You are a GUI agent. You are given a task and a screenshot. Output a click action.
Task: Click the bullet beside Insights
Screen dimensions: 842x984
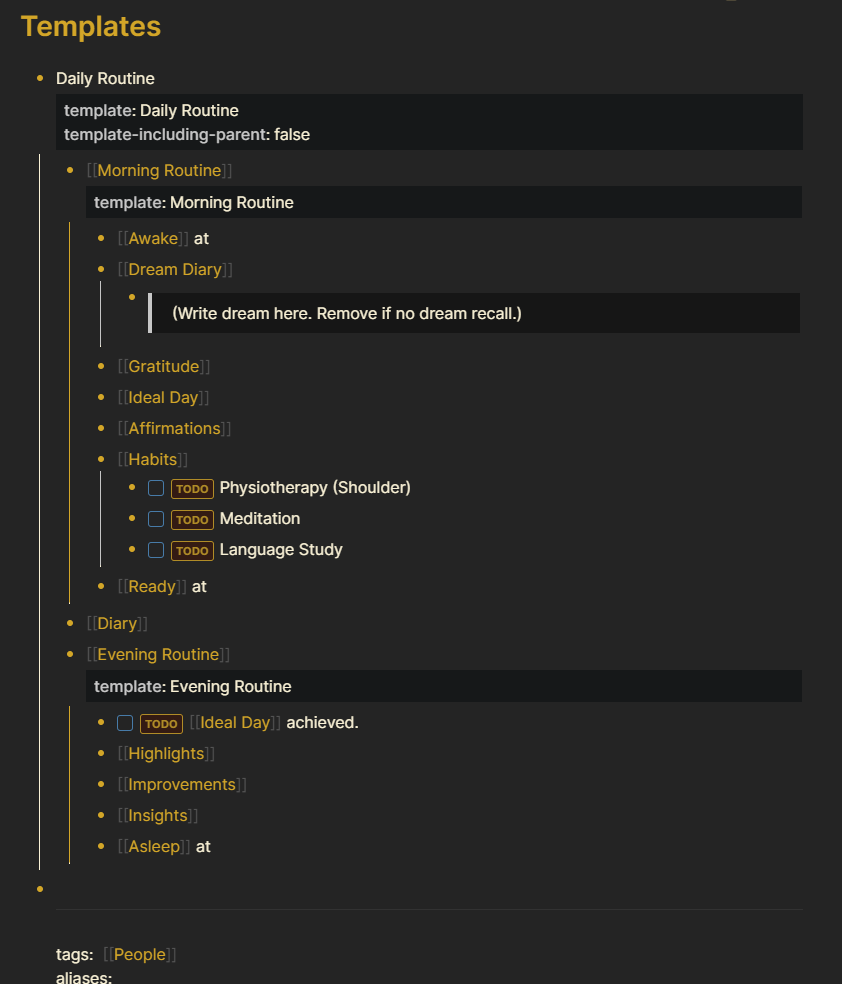coord(101,815)
